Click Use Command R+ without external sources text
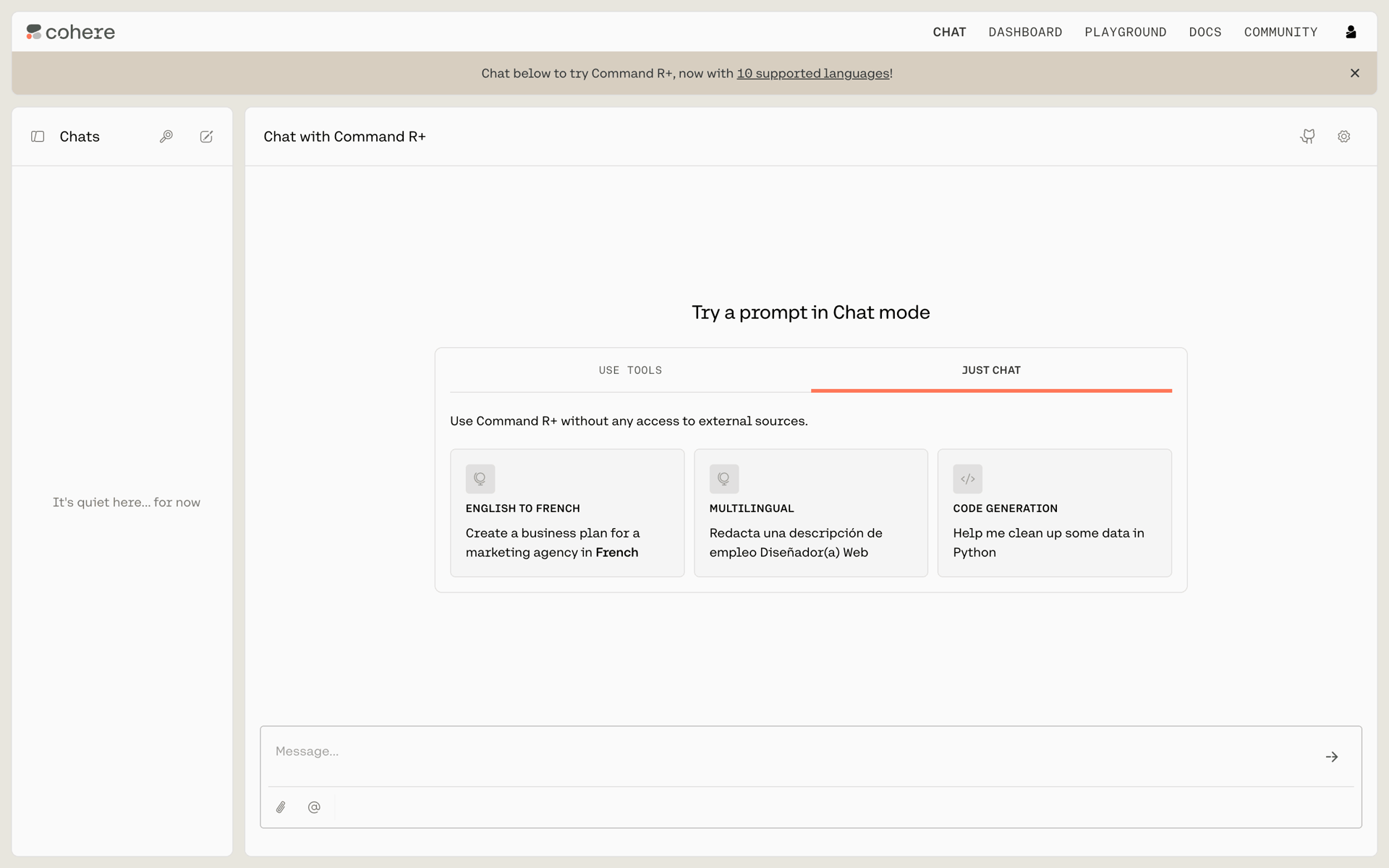 629,421
